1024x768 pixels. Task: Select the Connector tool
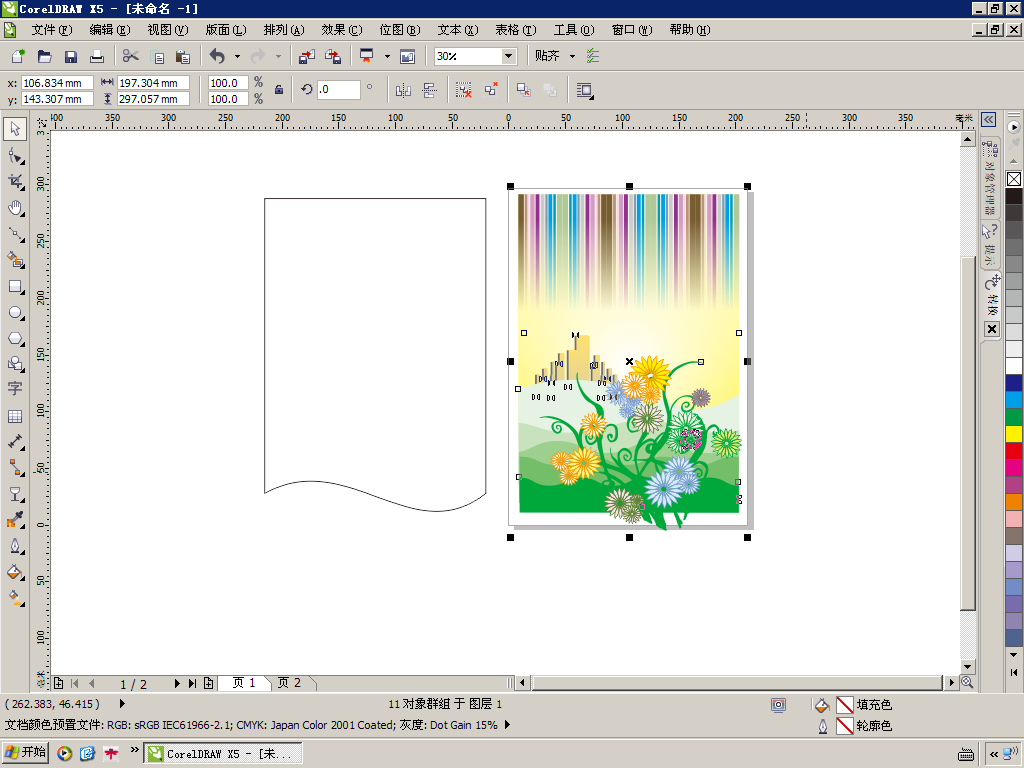pyautogui.click(x=15, y=468)
